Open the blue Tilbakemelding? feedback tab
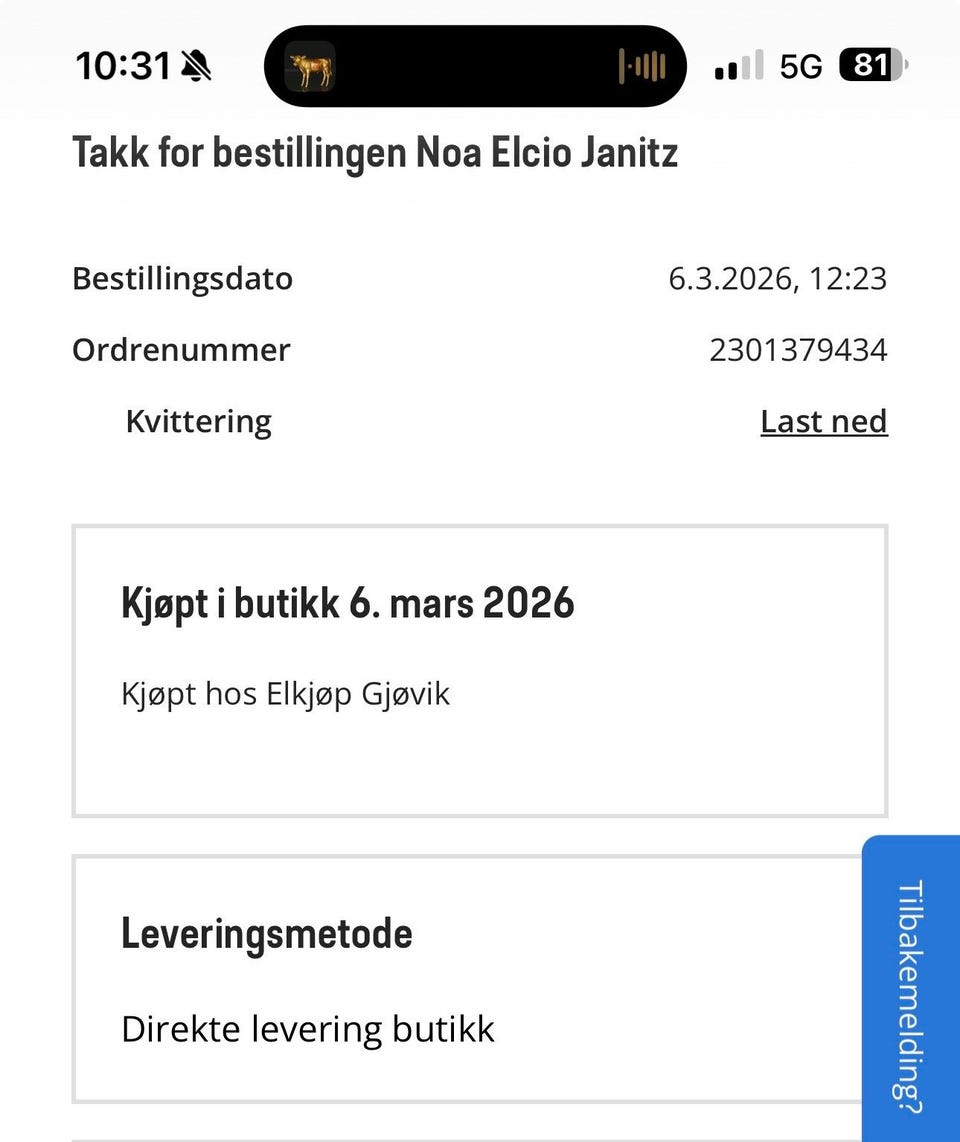Image resolution: width=960 pixels, height=1142 pixels. [x=910, y=988]
